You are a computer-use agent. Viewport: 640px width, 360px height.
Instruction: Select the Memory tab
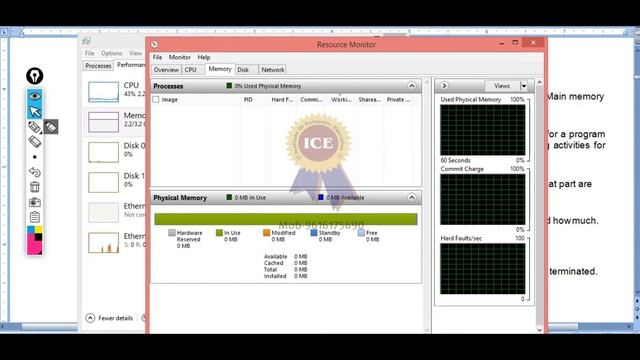coord(220,69)
